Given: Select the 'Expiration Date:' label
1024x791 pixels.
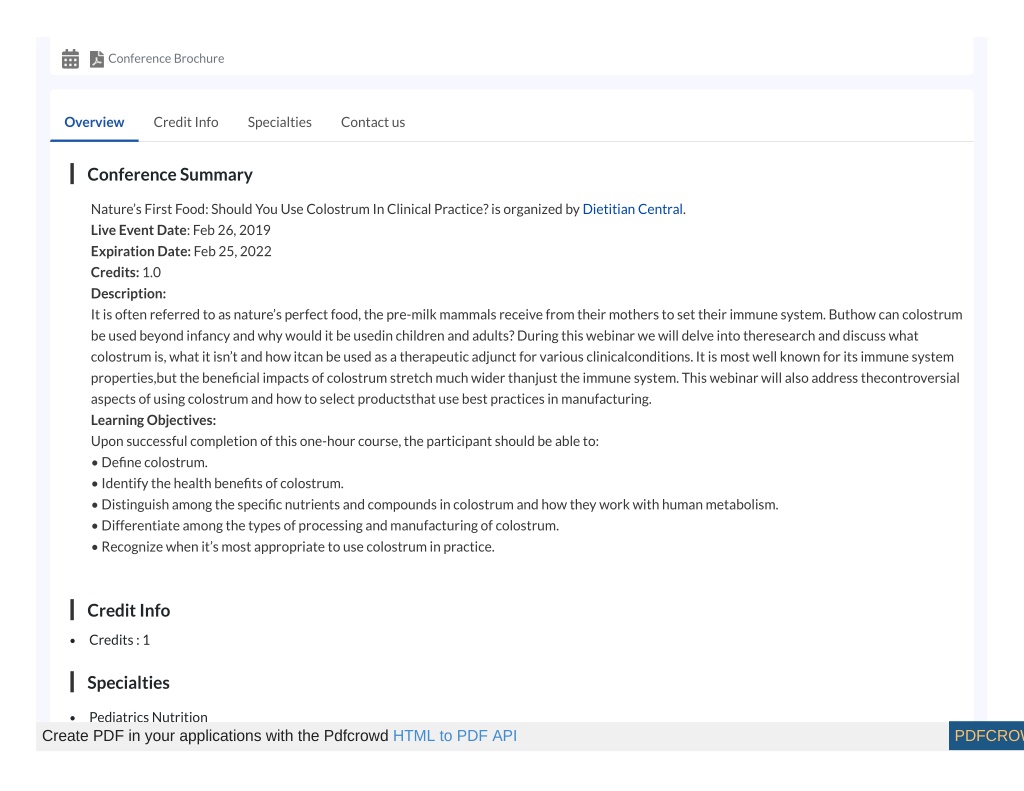Looking at the screenshot, I should (141, 251).
